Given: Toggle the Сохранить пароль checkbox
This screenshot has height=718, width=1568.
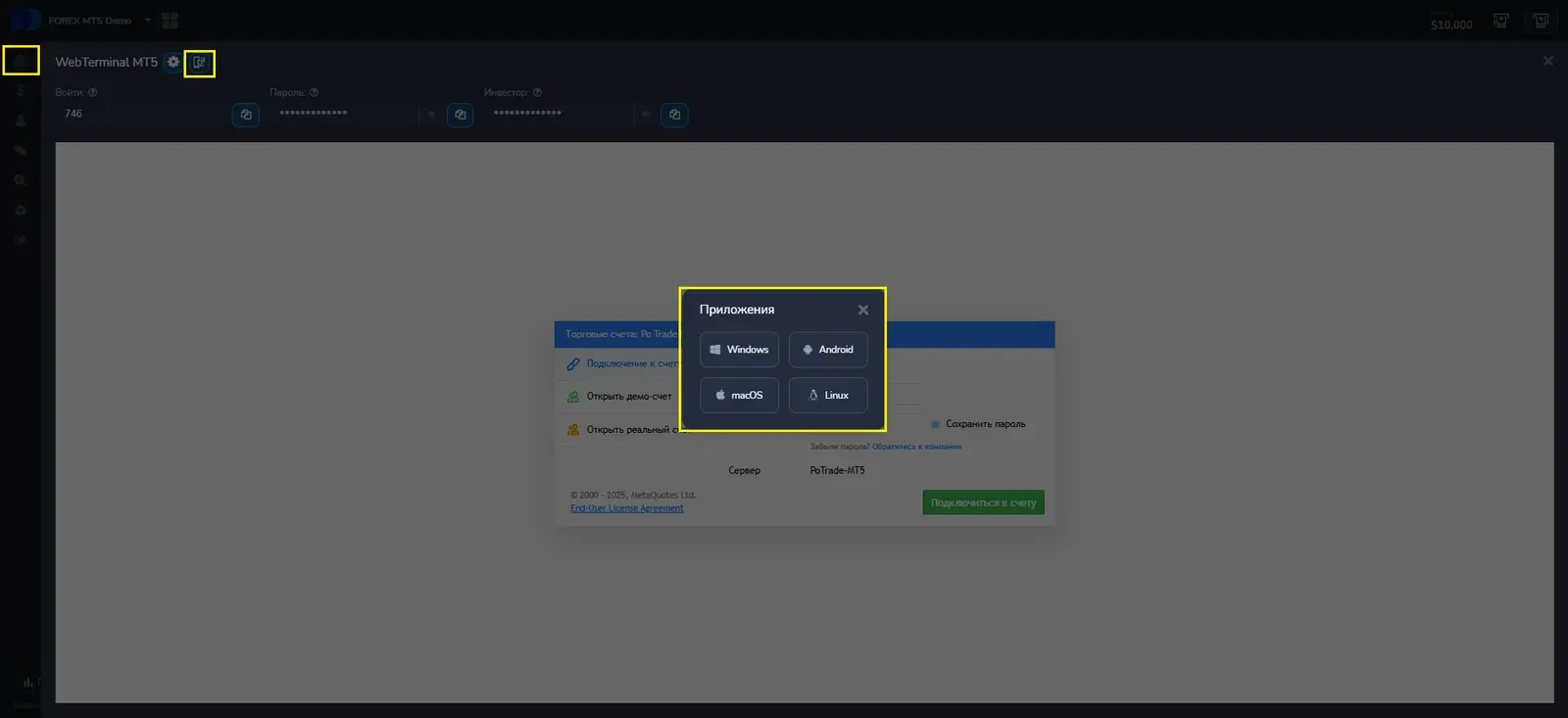Looking at the screenshot, I should pos(935,424).
